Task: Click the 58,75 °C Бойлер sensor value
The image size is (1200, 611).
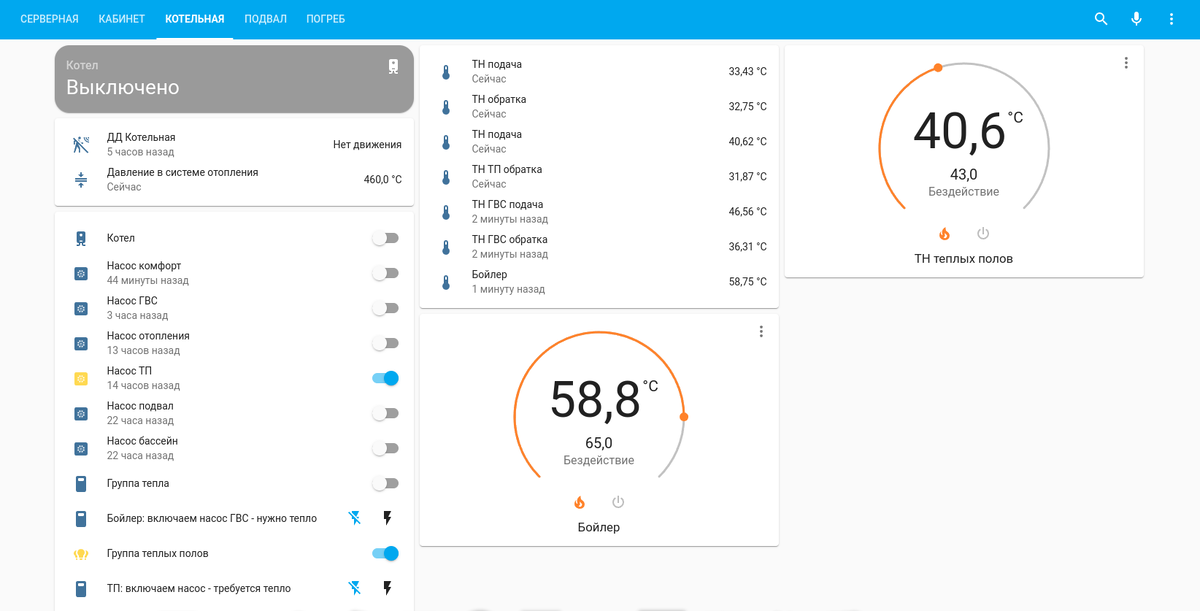Action: pos(748,282)
